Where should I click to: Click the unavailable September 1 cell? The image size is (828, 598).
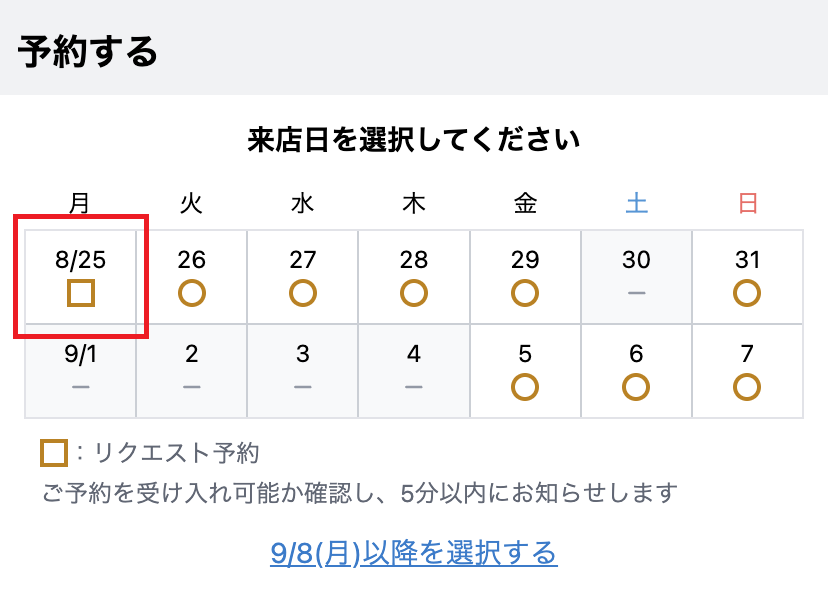(80, 370)
